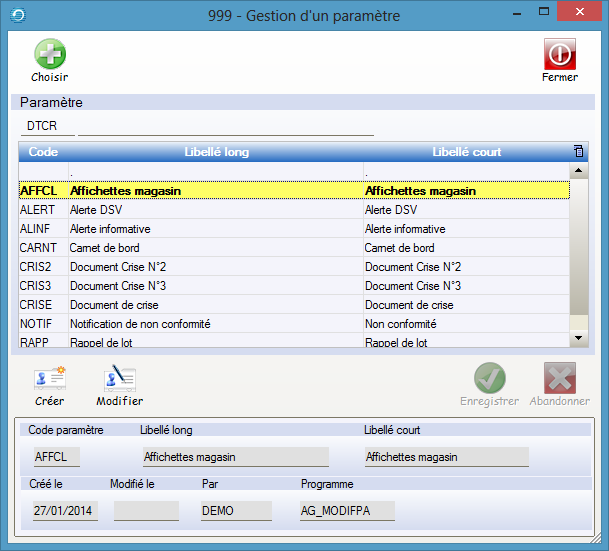The image size is (609, 551).
Task: Click the grid options icon in table header
Action: coord(578,152)
